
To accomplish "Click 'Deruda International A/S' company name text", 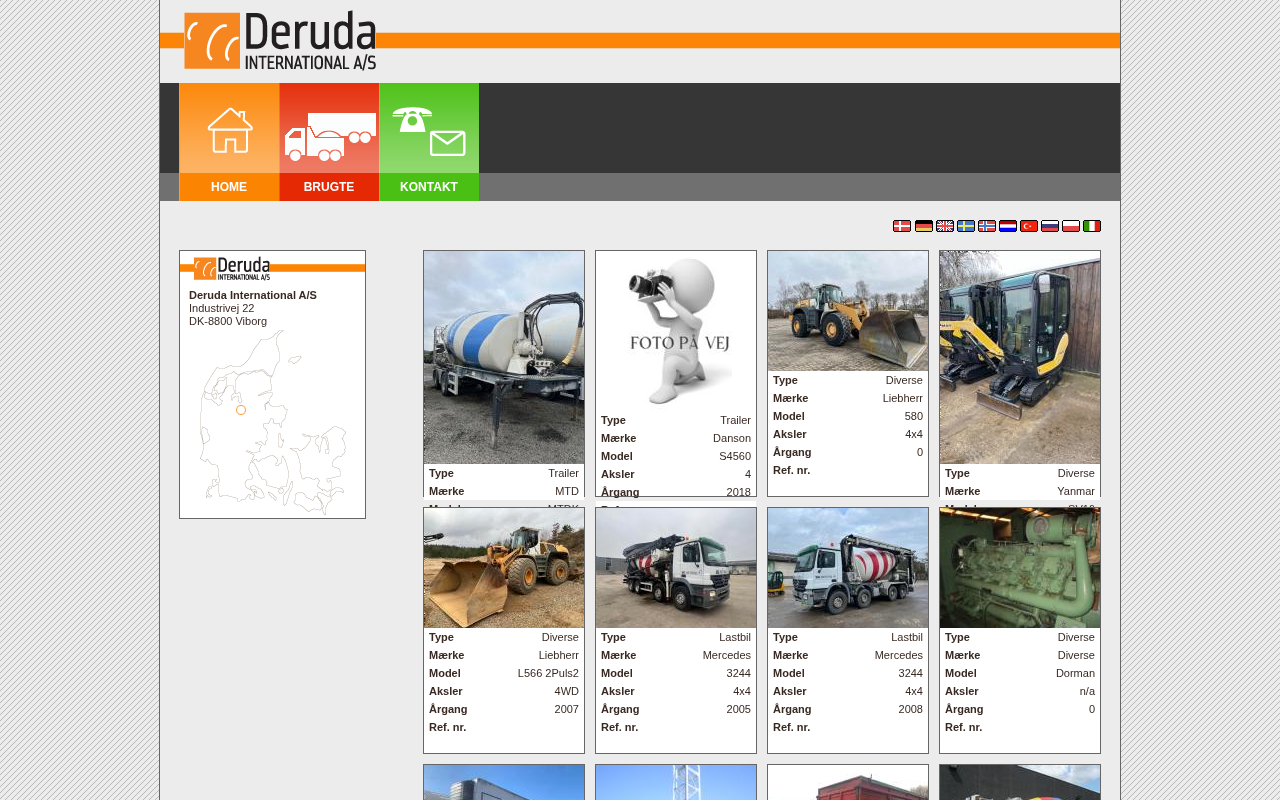I will pos(253,295).
